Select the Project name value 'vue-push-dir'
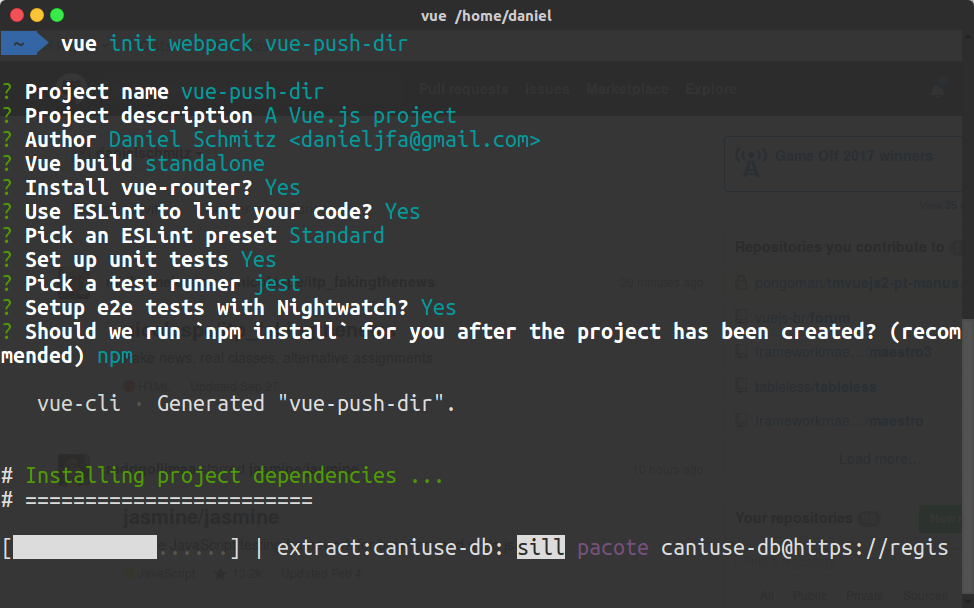Image resolution: width=974 pixels, height=608 pixels. click(x=252, y=92)
